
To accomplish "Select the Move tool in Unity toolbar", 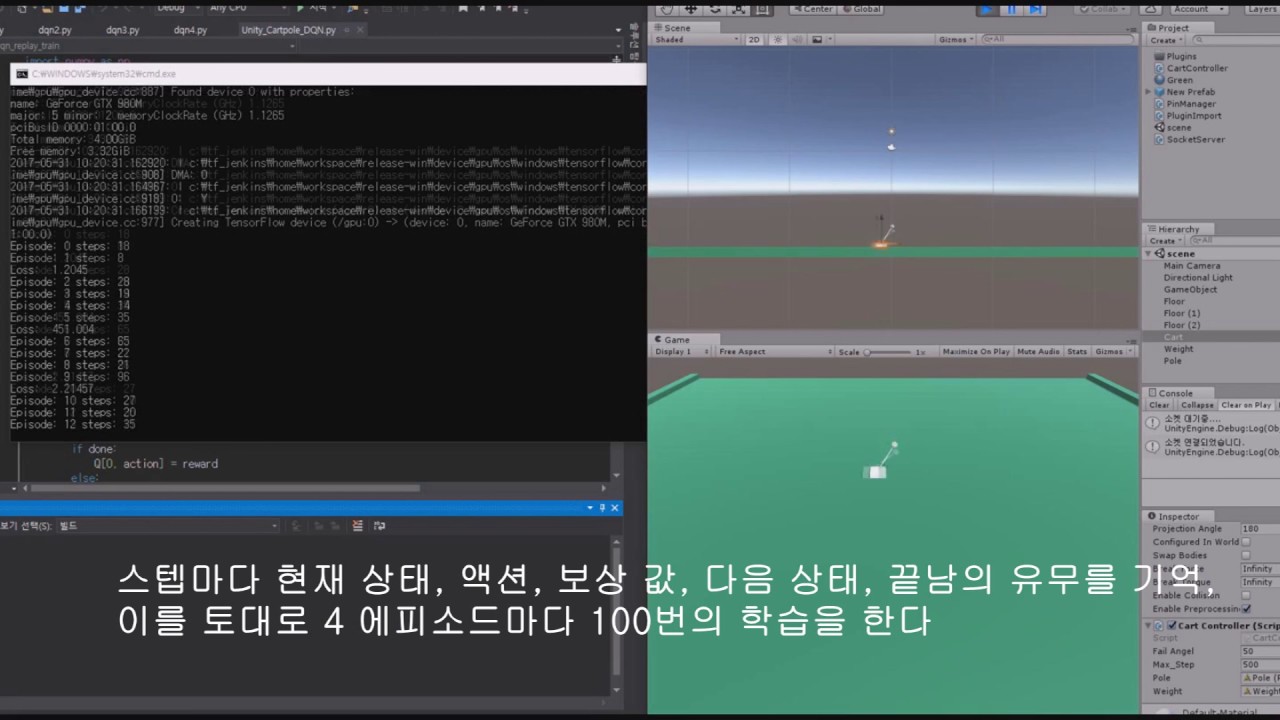I will click(x=690, y=9).
